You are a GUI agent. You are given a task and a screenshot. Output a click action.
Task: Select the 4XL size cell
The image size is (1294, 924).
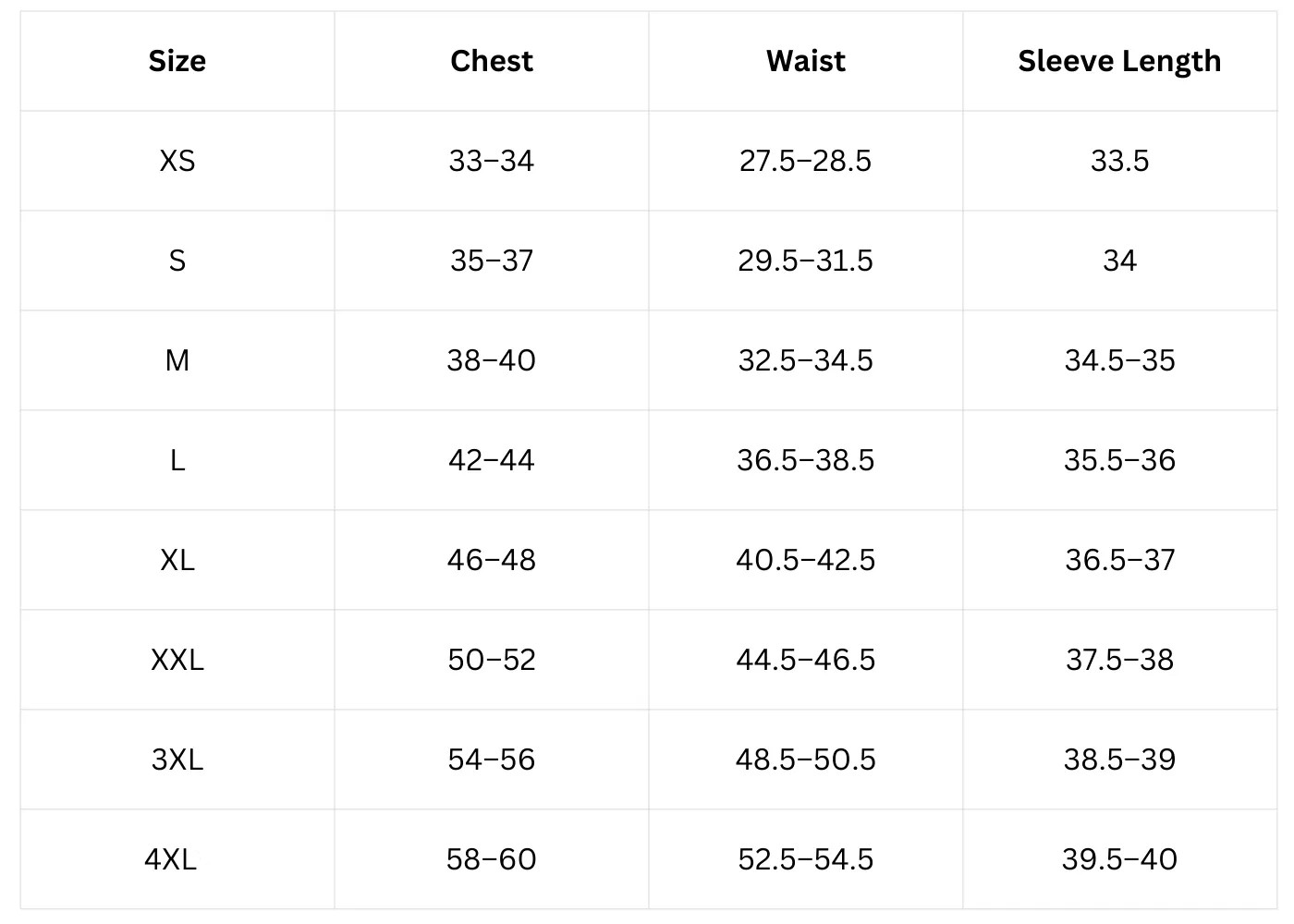pos(171,859)
